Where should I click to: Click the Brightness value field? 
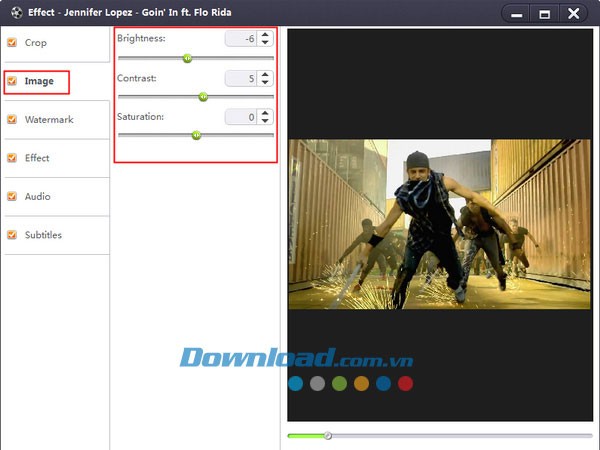click(241, 39)
